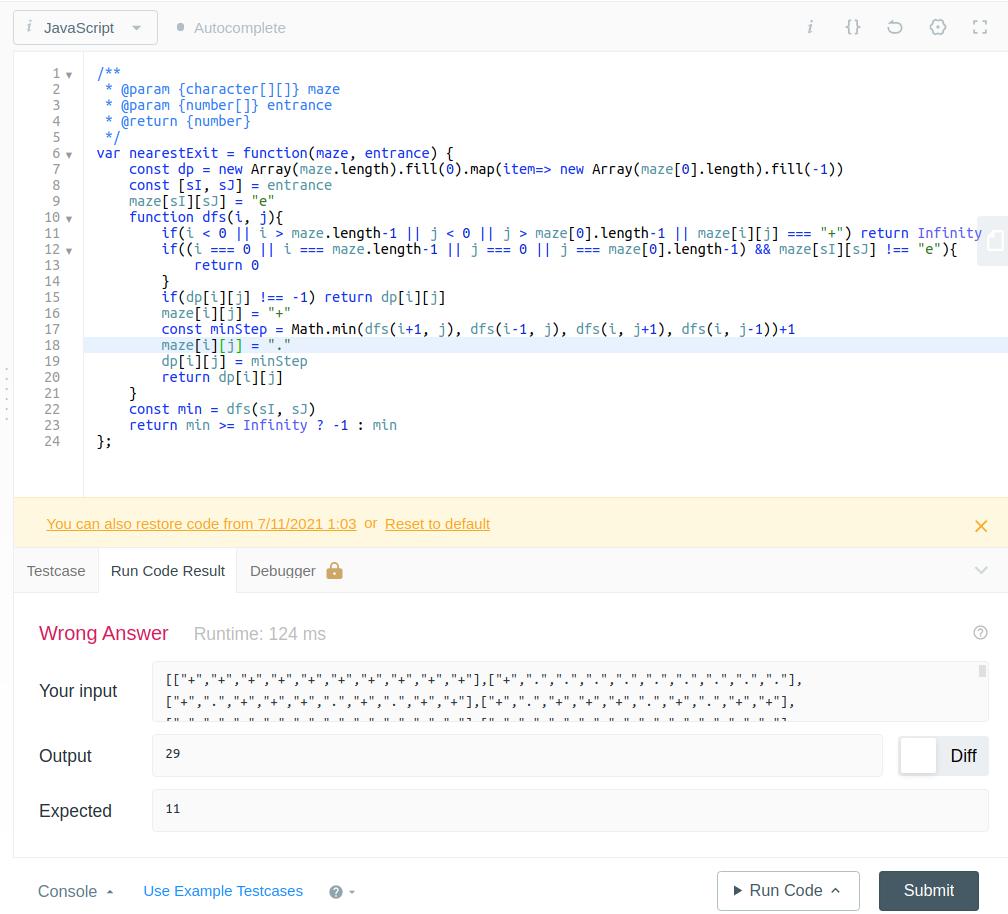1008x914 pixels.
Task: Open editor settings gear icon
Action: [938, 27]
